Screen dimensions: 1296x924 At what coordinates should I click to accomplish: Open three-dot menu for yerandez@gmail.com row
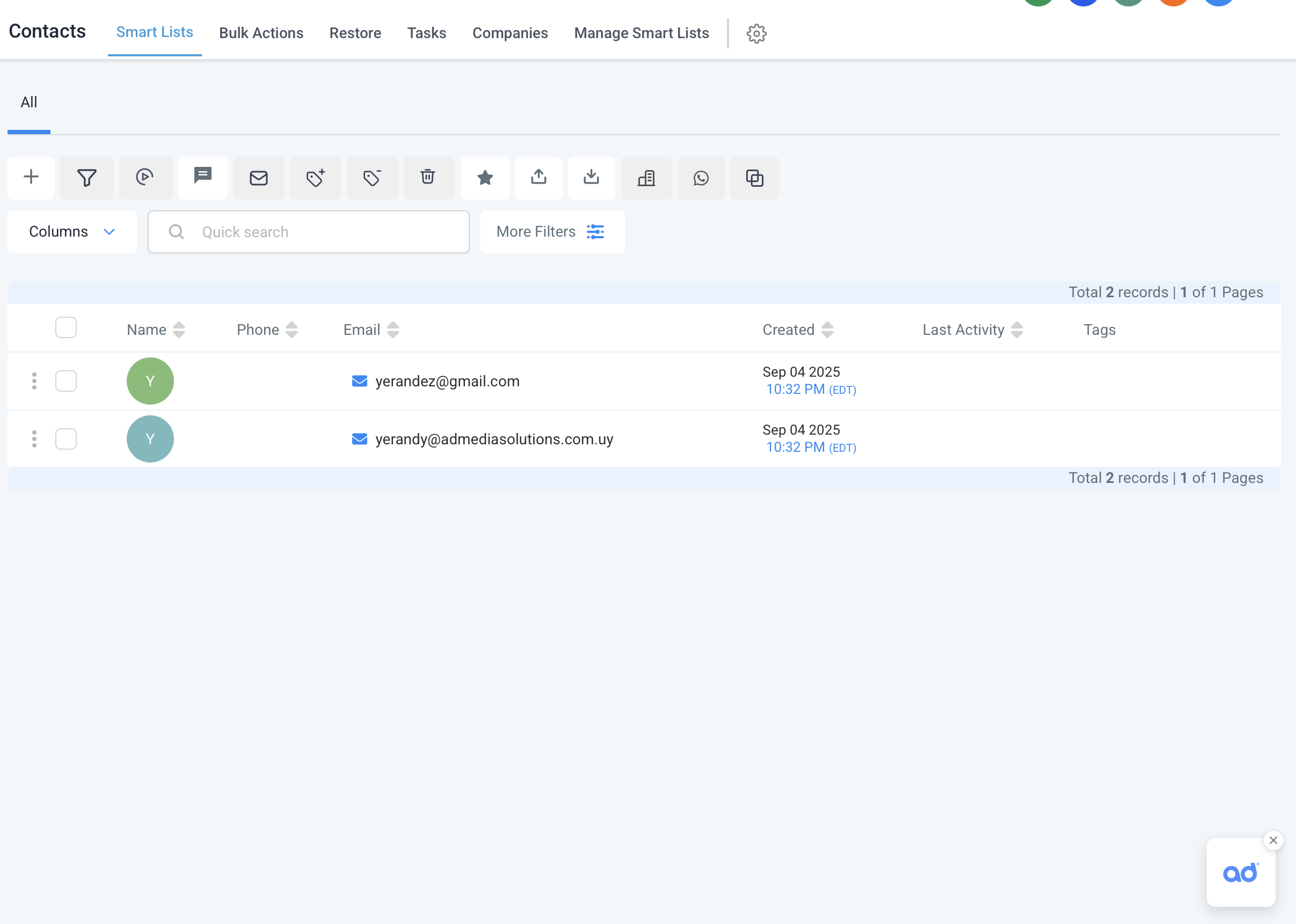pyautogui.click(x=34, y=380)
